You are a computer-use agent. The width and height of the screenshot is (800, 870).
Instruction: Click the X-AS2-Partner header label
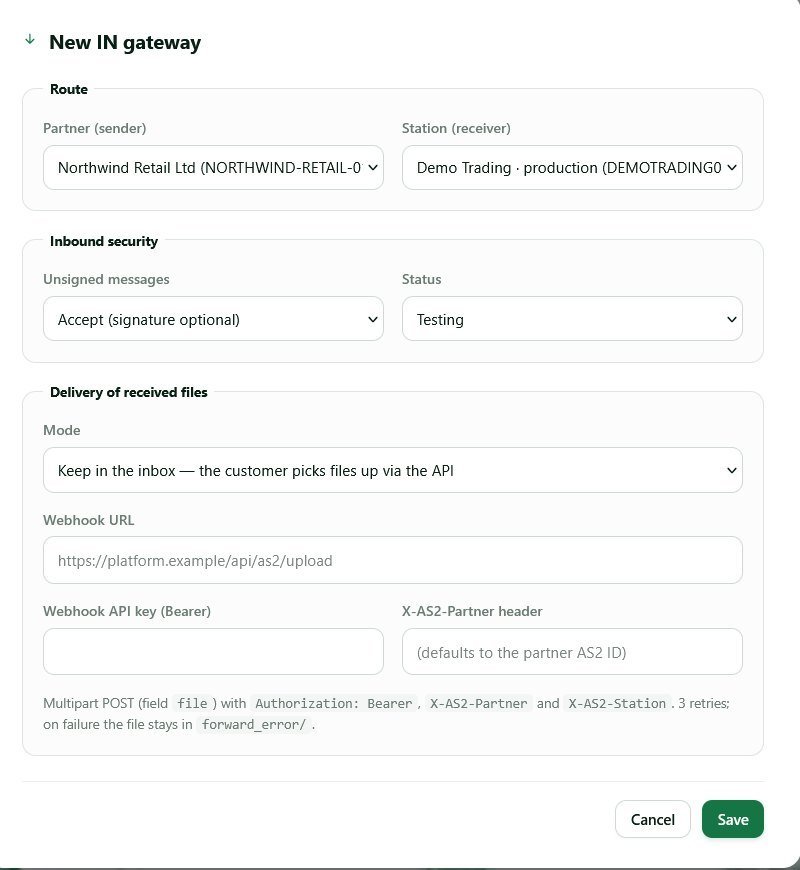point(472,611)
